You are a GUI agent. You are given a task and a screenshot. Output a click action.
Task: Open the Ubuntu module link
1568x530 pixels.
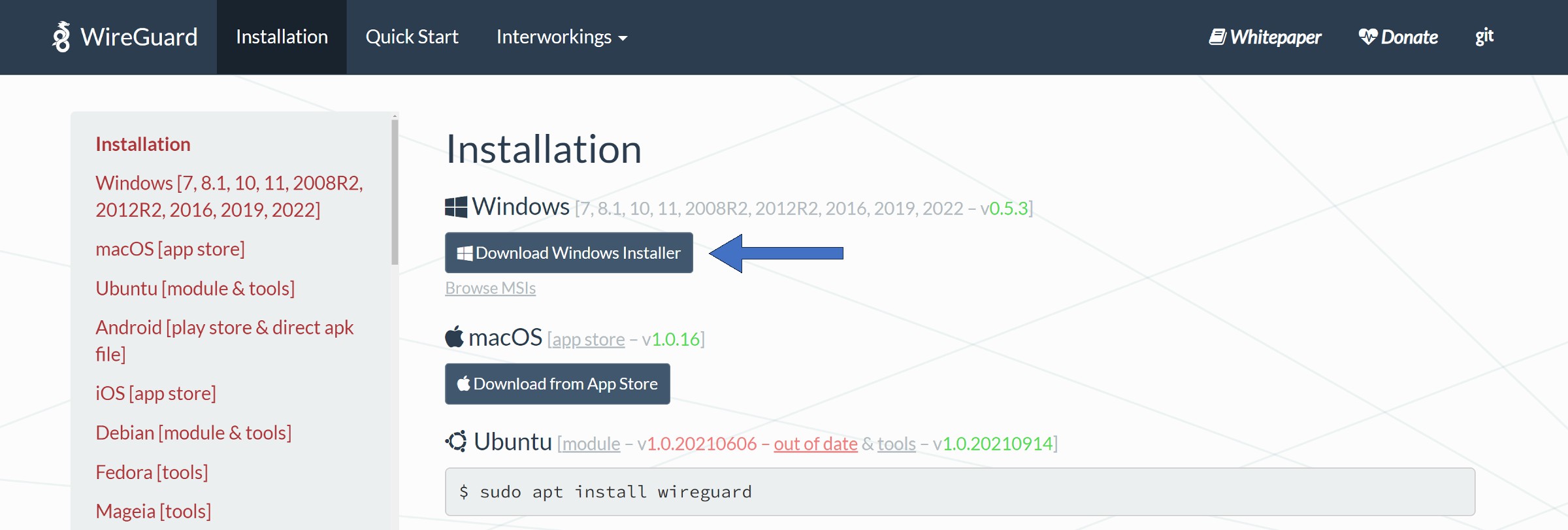pyautogui.click(x=591, y=444)
